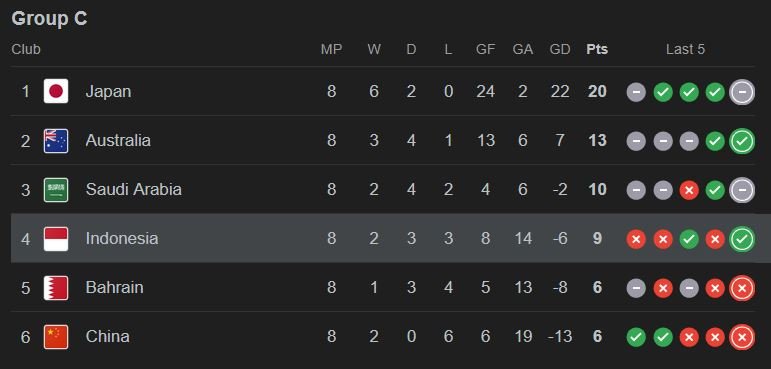Click the Indonesia flag icon
Screen dimensions: 771x369
(x=56, y=239)
